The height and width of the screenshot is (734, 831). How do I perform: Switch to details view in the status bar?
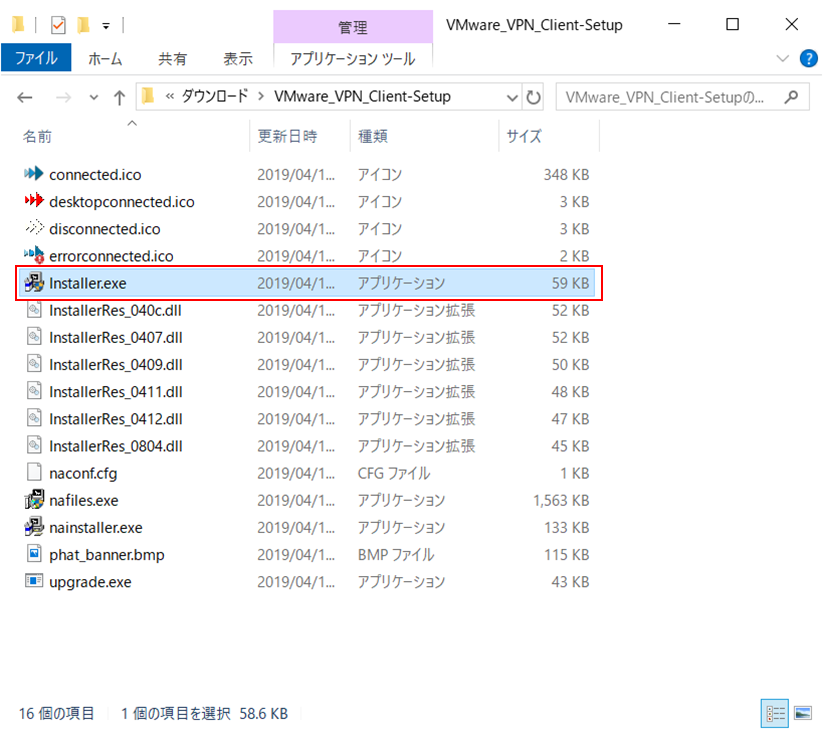[776, 713]
